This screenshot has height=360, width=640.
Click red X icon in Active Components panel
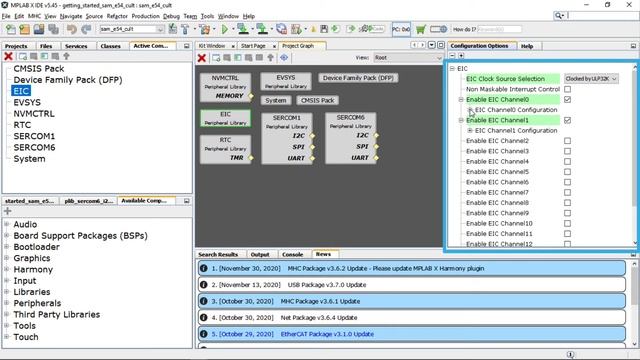8,56
